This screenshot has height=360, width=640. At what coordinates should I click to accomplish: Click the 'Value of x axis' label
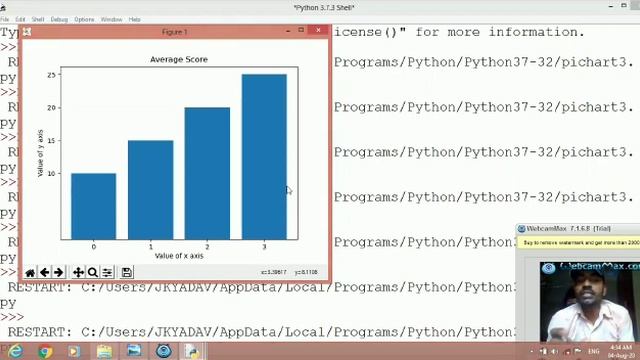pyautogui.click(x=179, y=256)
